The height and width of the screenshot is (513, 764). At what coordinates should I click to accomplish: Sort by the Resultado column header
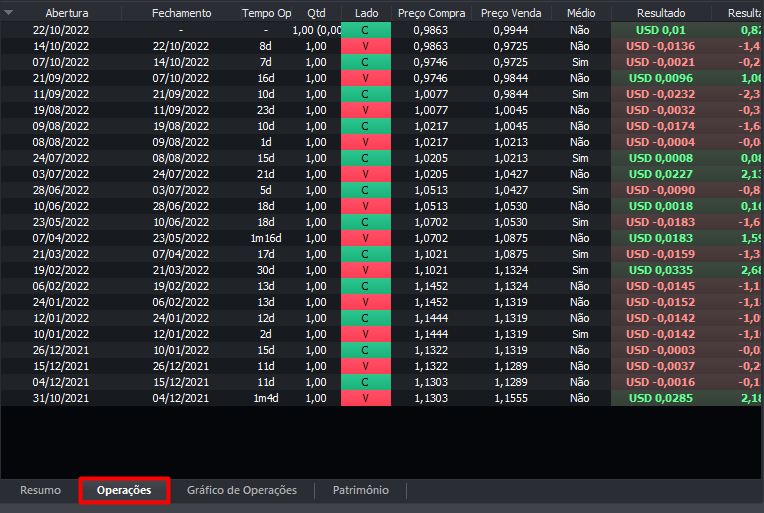point(661,13)
